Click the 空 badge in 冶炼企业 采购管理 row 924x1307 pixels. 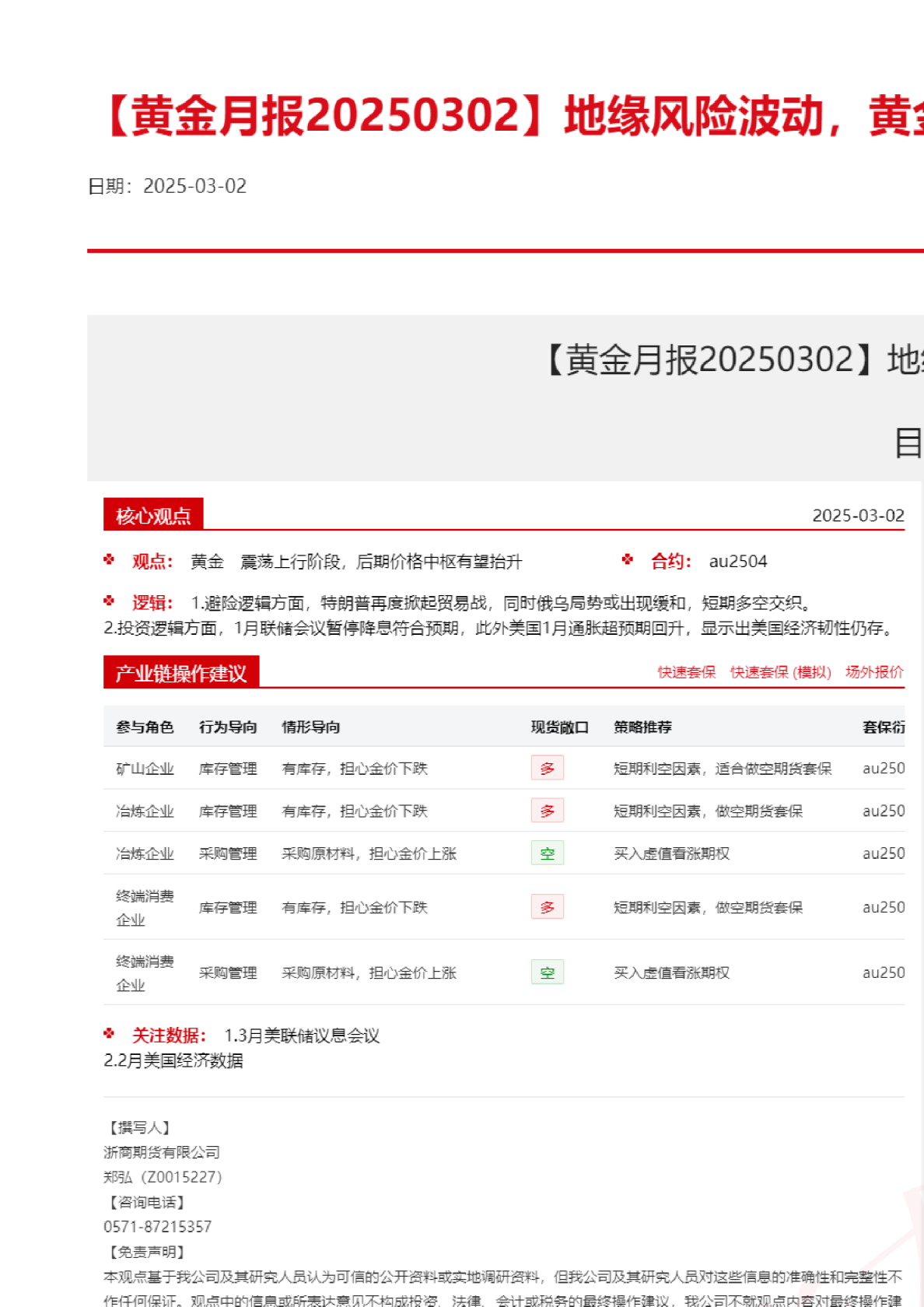tap(547, 853)
